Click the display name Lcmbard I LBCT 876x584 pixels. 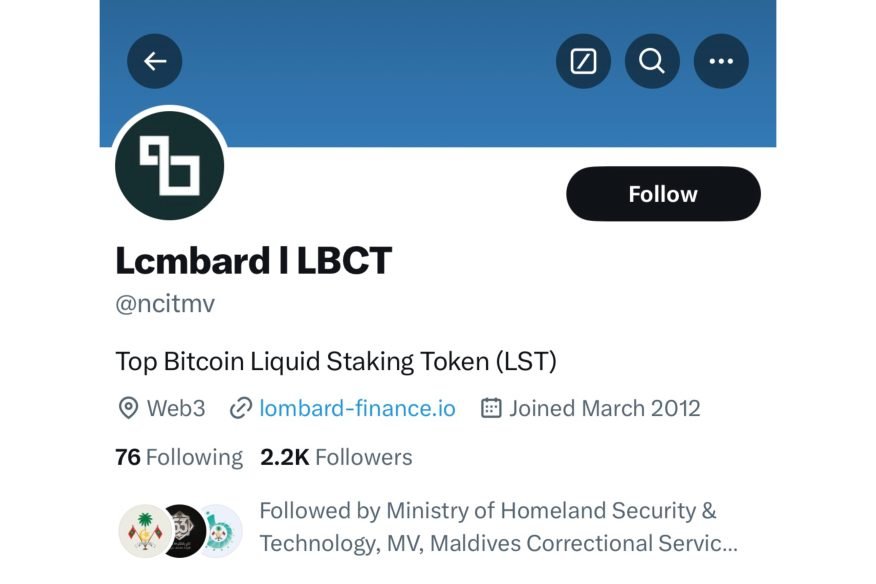click(x=254, y=261)
